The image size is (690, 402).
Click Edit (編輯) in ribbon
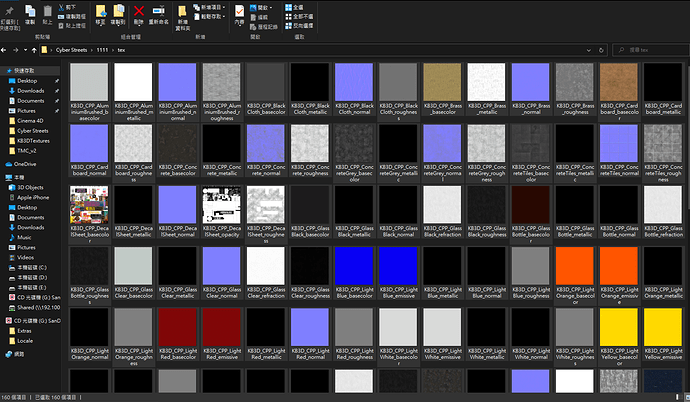point(259,17)
